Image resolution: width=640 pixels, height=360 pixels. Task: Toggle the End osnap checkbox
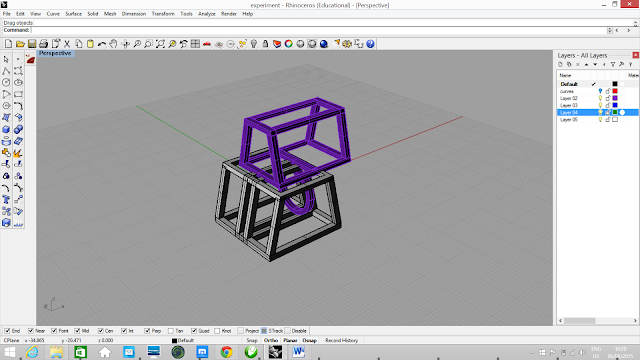[7, 331]
